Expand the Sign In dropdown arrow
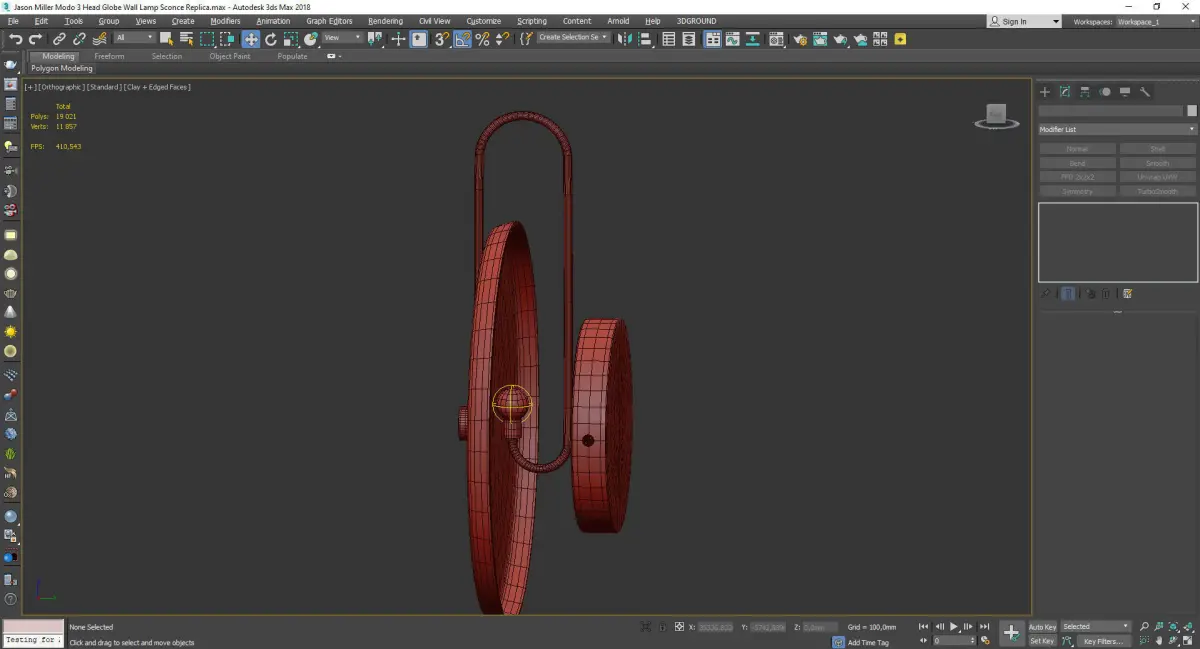 (x=1056, y=21)
